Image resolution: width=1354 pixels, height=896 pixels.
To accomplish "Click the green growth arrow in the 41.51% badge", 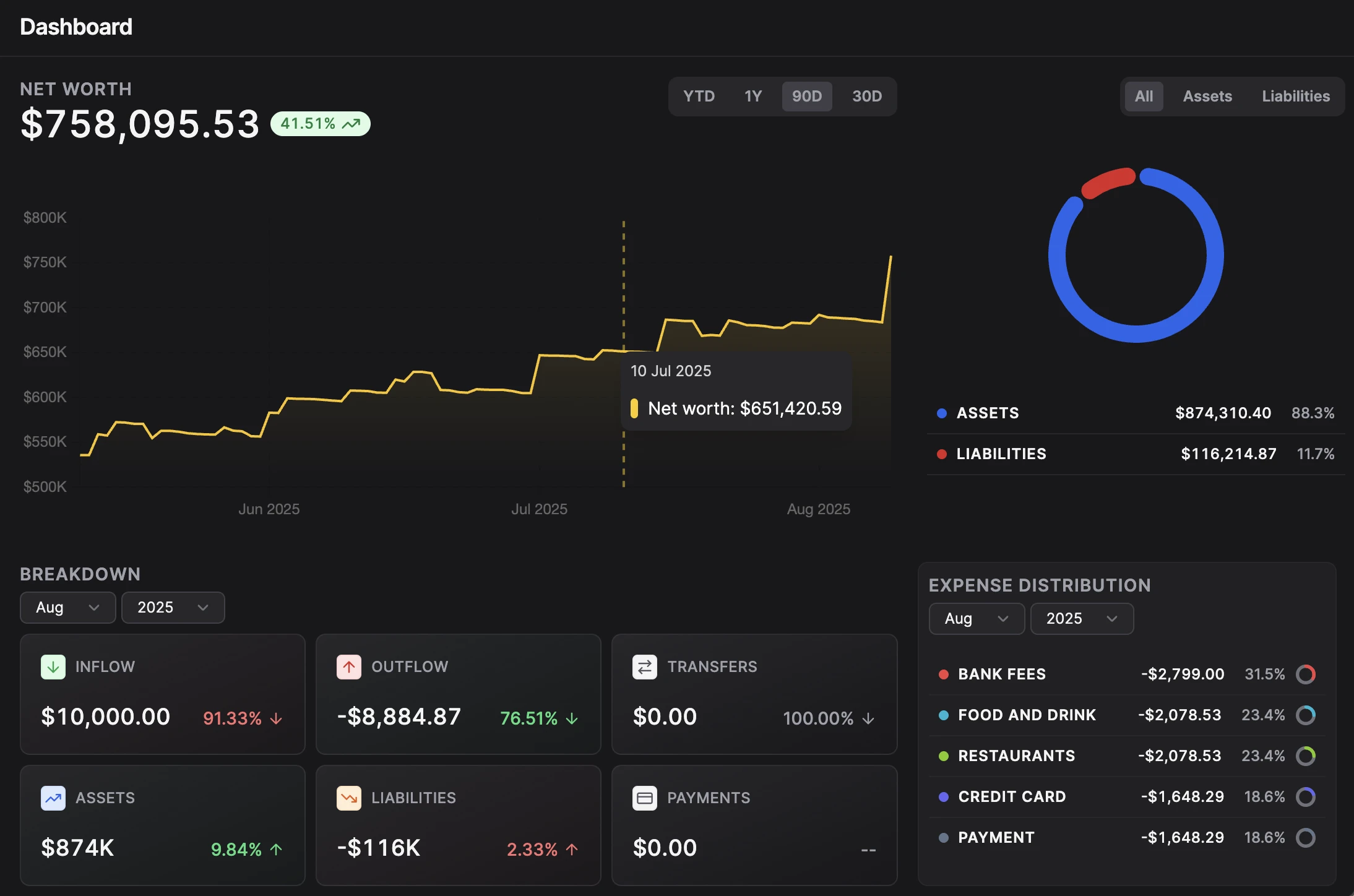I will (x=351, y=123).
